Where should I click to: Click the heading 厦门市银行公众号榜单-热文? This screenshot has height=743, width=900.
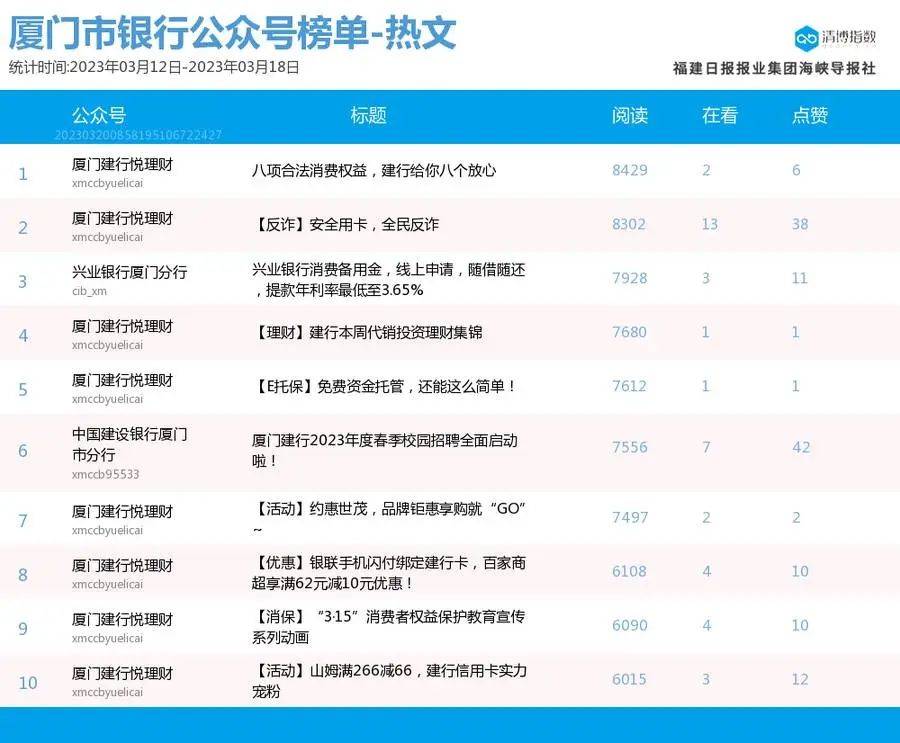(x=232, y=32)
